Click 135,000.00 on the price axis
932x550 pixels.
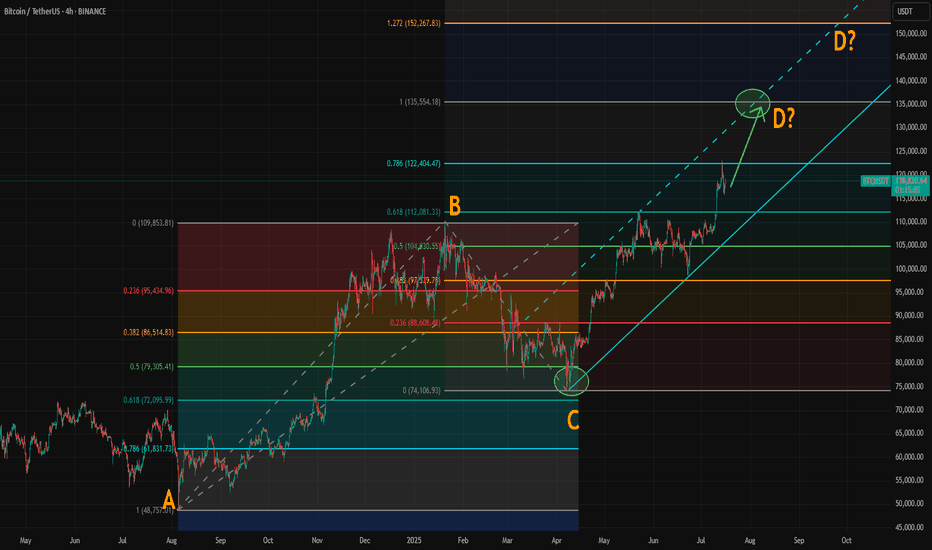[x=911, y=104]
